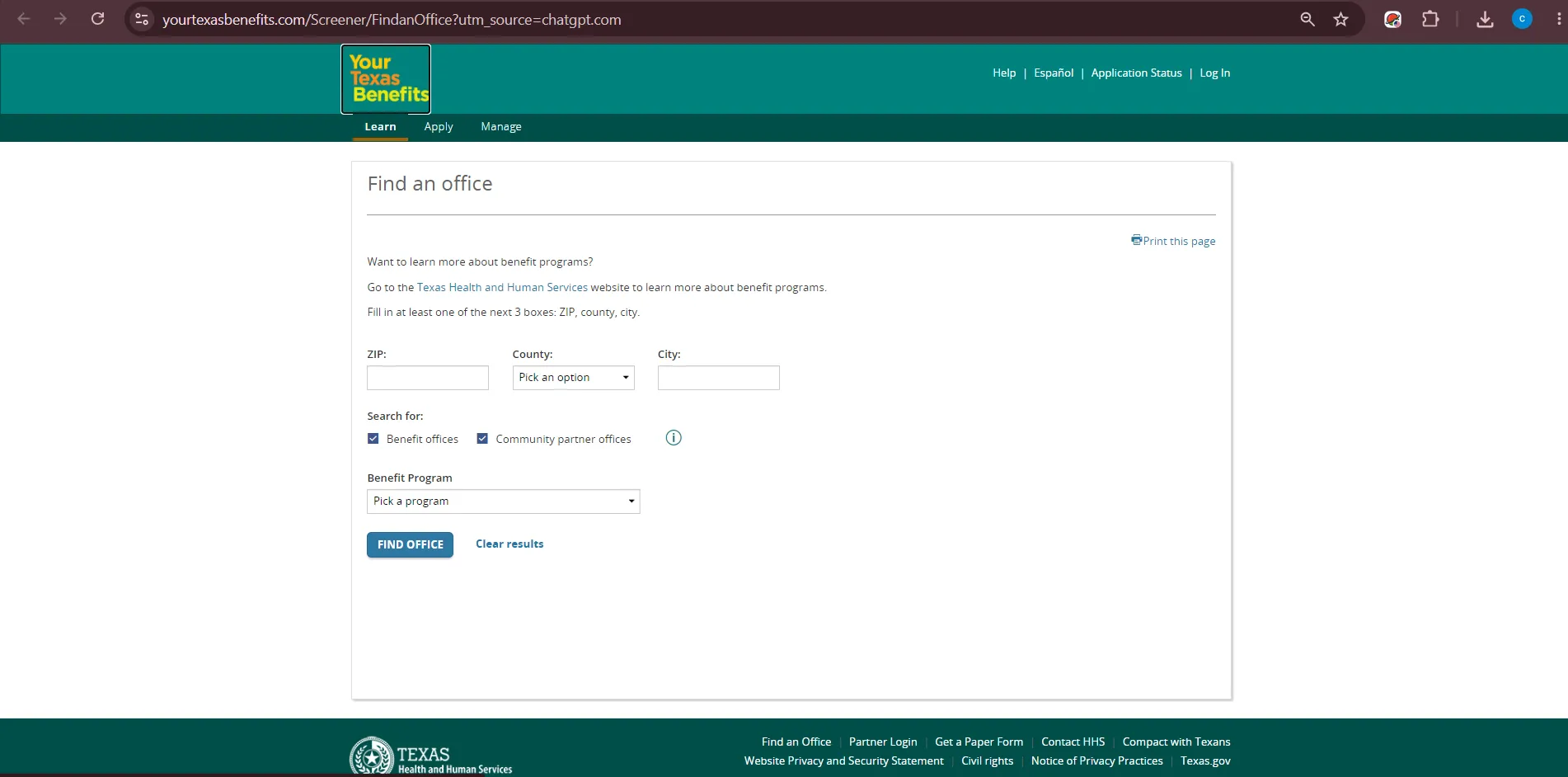Screen dimensions: 1568x777
Task: Click the browser address bar URL
Action: pos(392,19)
